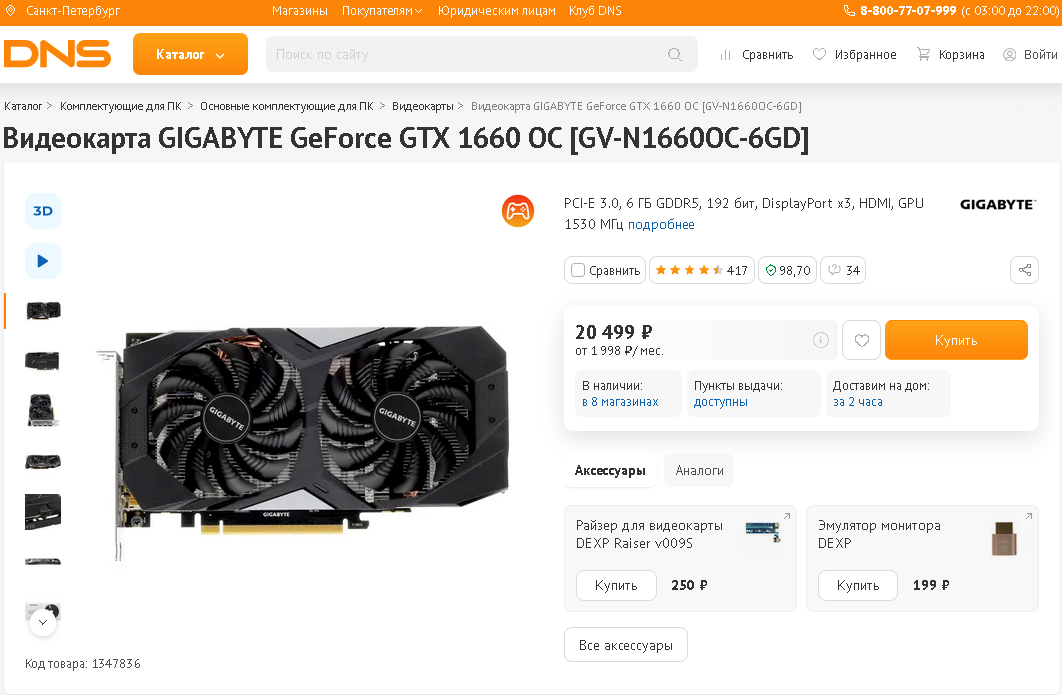Open the Покупателям dropdown menu
1062x695 pixels.
(x=382, y=11)
